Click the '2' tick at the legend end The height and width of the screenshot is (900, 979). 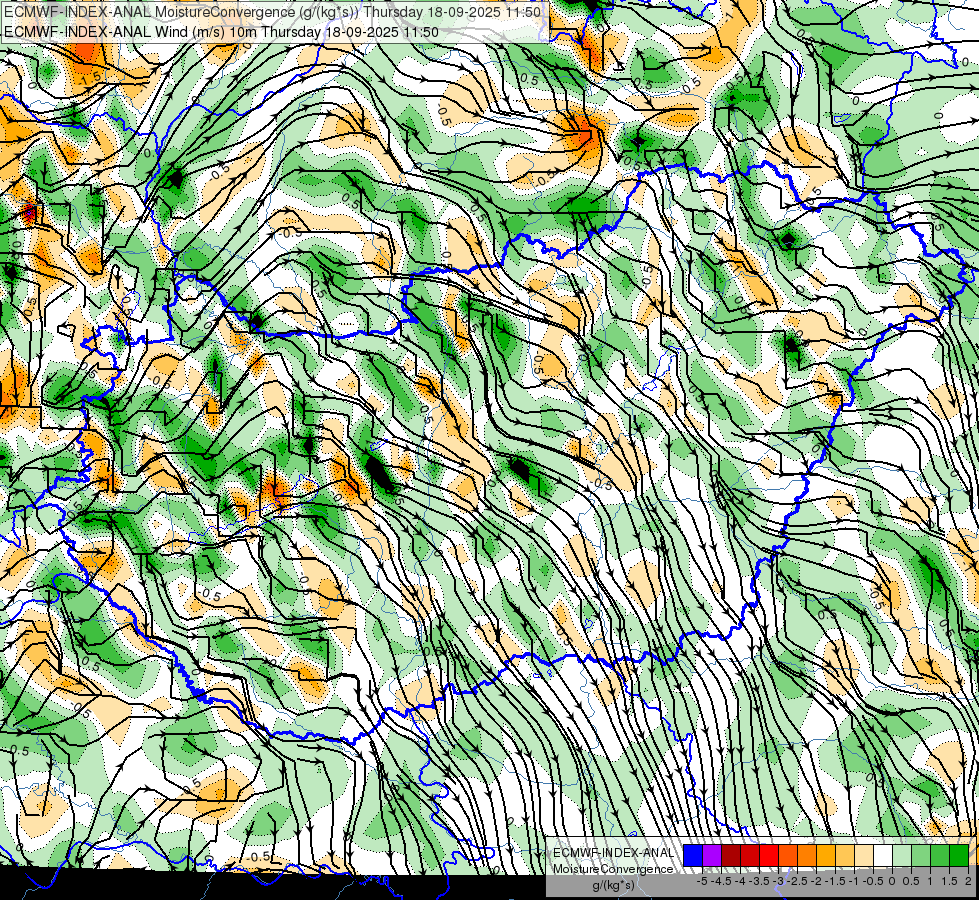[968, 881]
